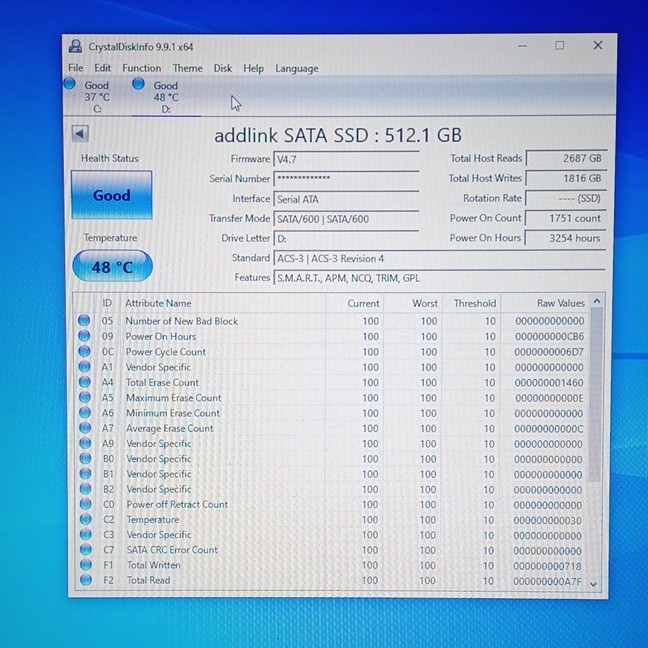Viewport: 648px width, 648px height.
Task: Click the Good health status button
Action: click(x=112, y=195)
